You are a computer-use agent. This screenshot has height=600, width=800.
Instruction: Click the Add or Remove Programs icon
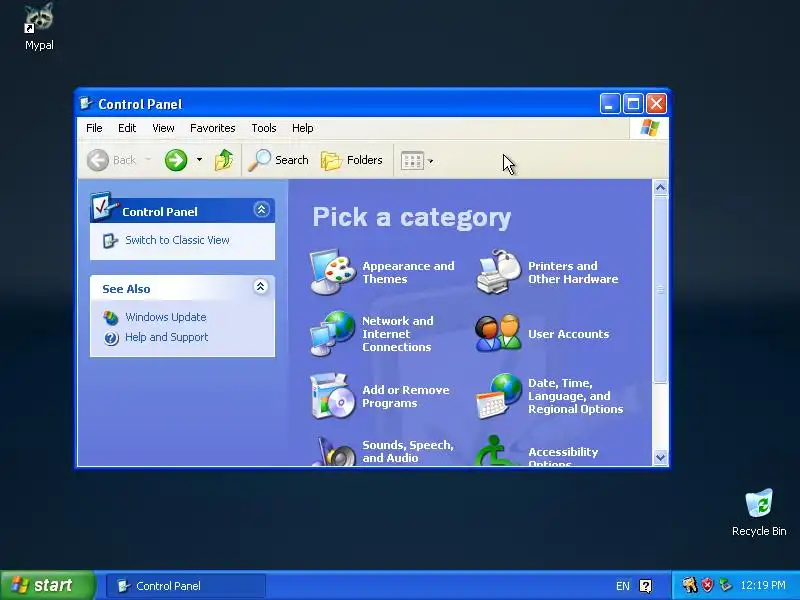[x=333, y=396]
